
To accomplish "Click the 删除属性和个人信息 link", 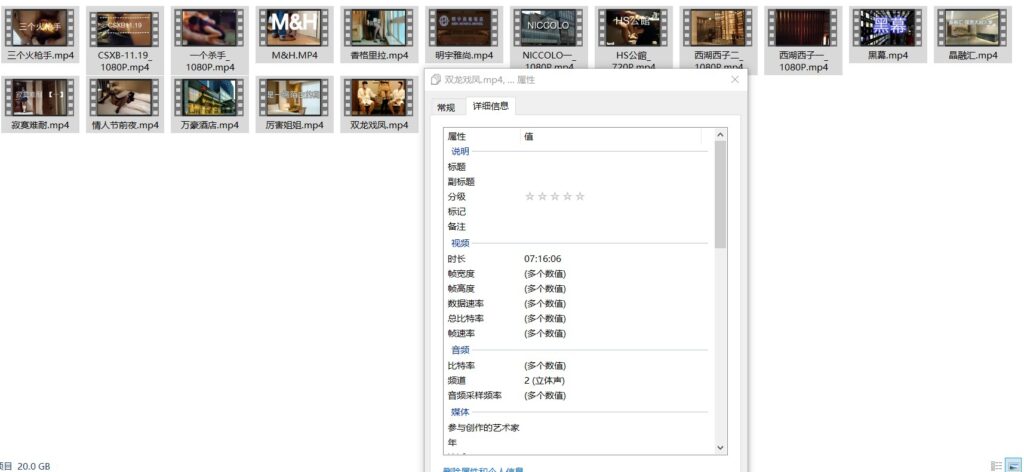I will (x=484, y=468).
